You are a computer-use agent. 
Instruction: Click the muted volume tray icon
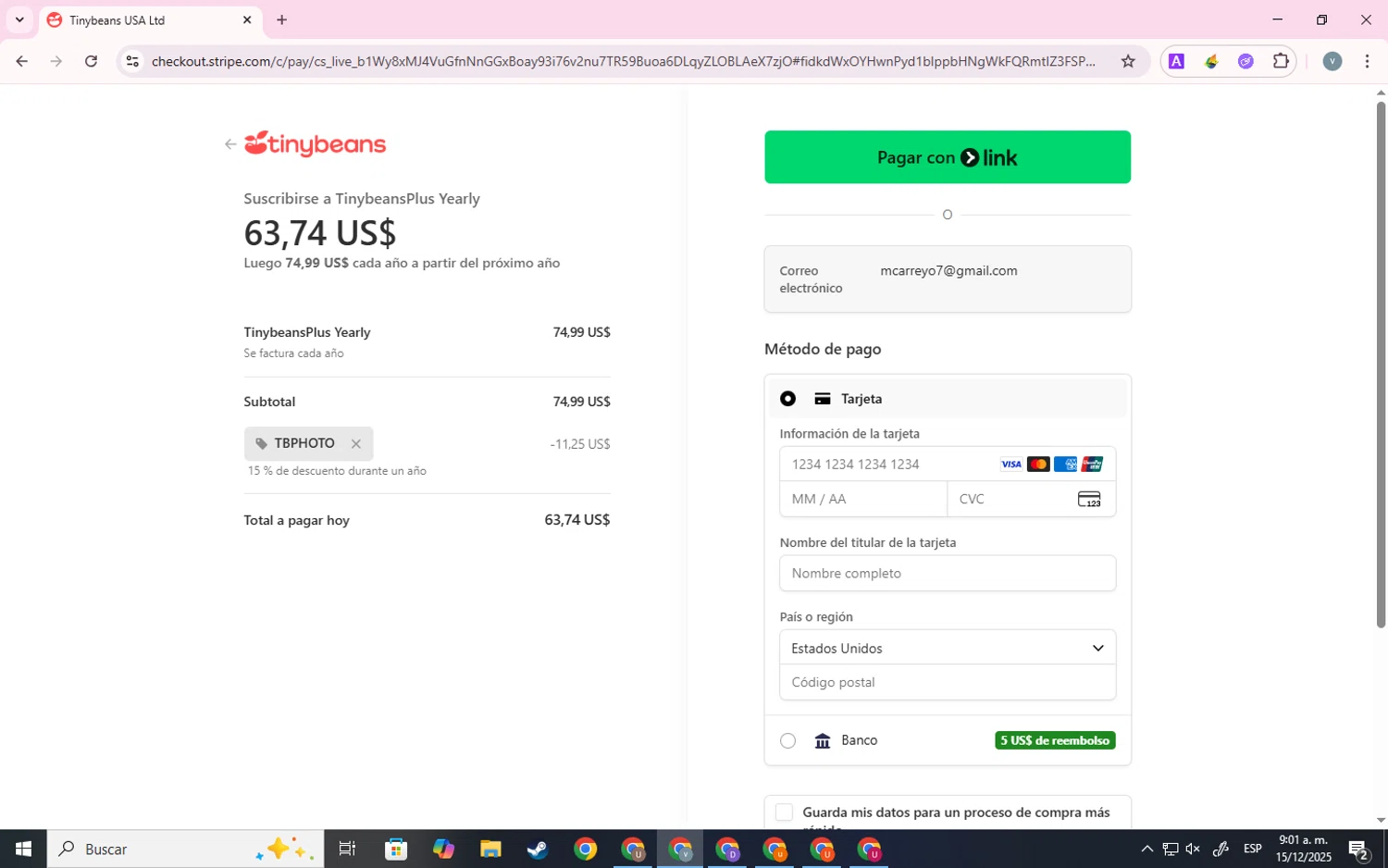coord(1193,849)
